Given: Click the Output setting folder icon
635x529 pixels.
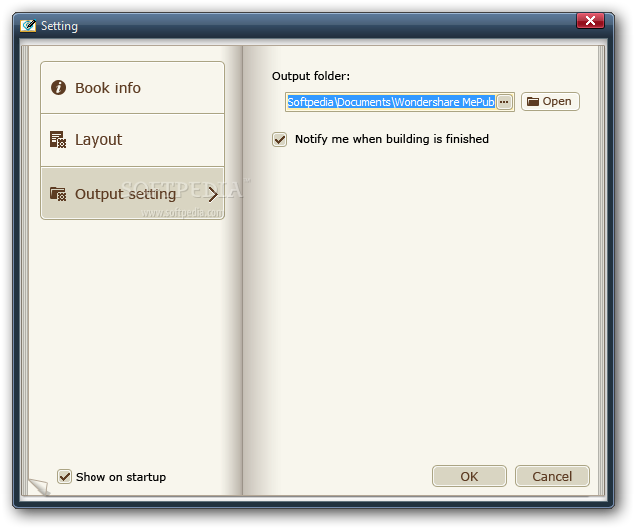Looking at the screenshot, I should click(58, 194).
